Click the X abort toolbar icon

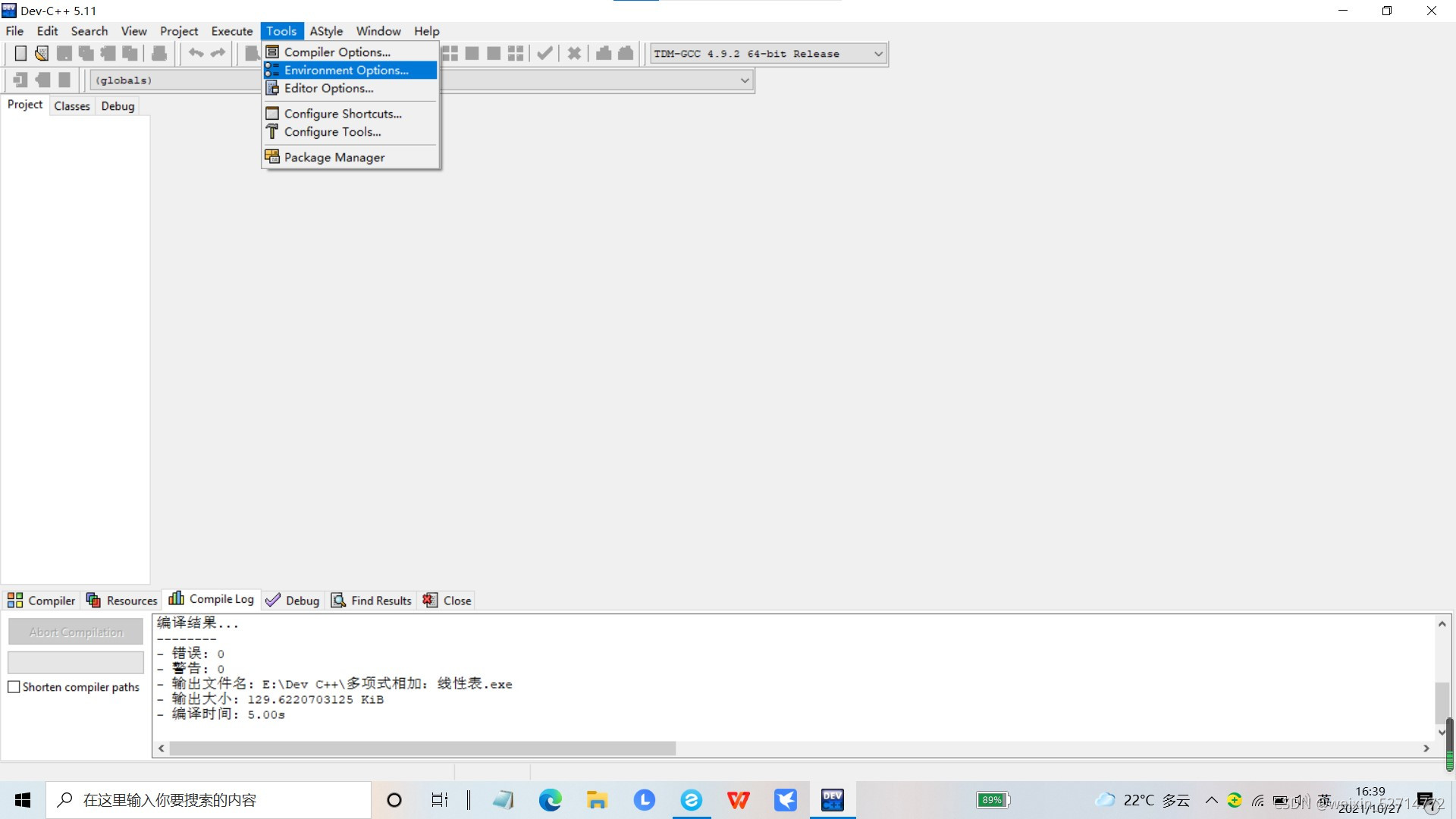(x=574, y=53)
